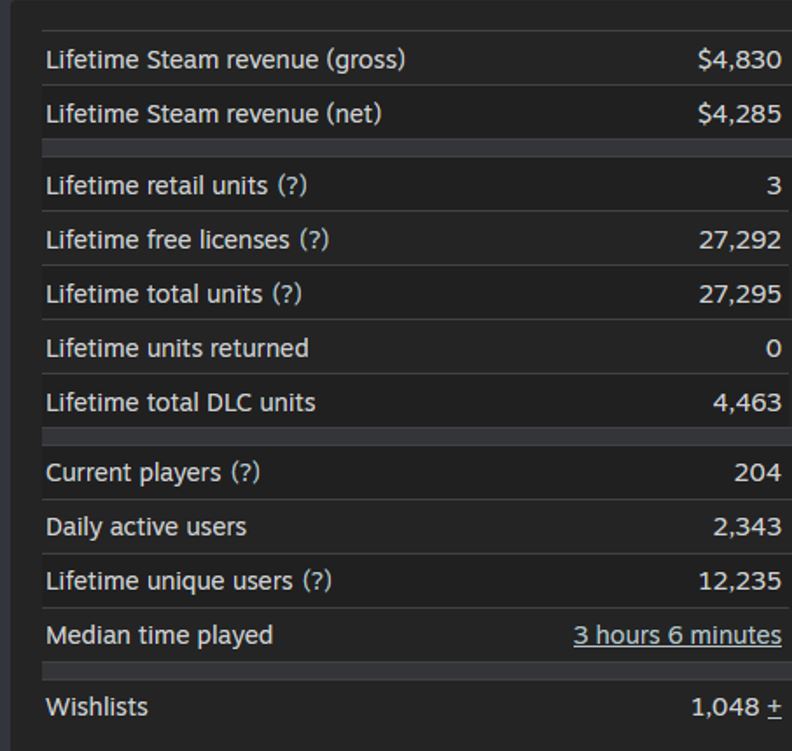
Task: Select the Lifetime total DLC units label
Action: [180, 402]
